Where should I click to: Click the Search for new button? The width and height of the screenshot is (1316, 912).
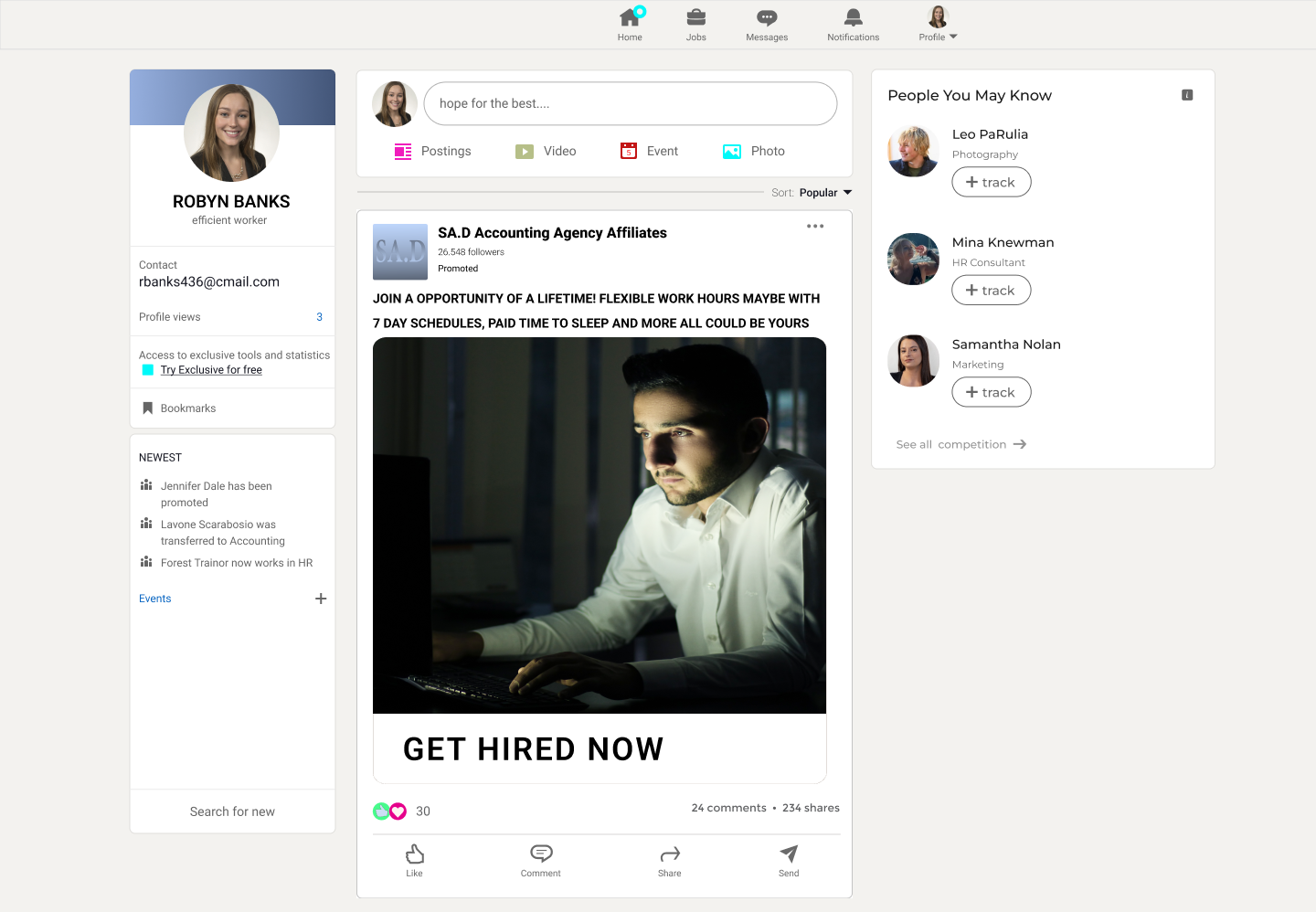tap(232, 811)
